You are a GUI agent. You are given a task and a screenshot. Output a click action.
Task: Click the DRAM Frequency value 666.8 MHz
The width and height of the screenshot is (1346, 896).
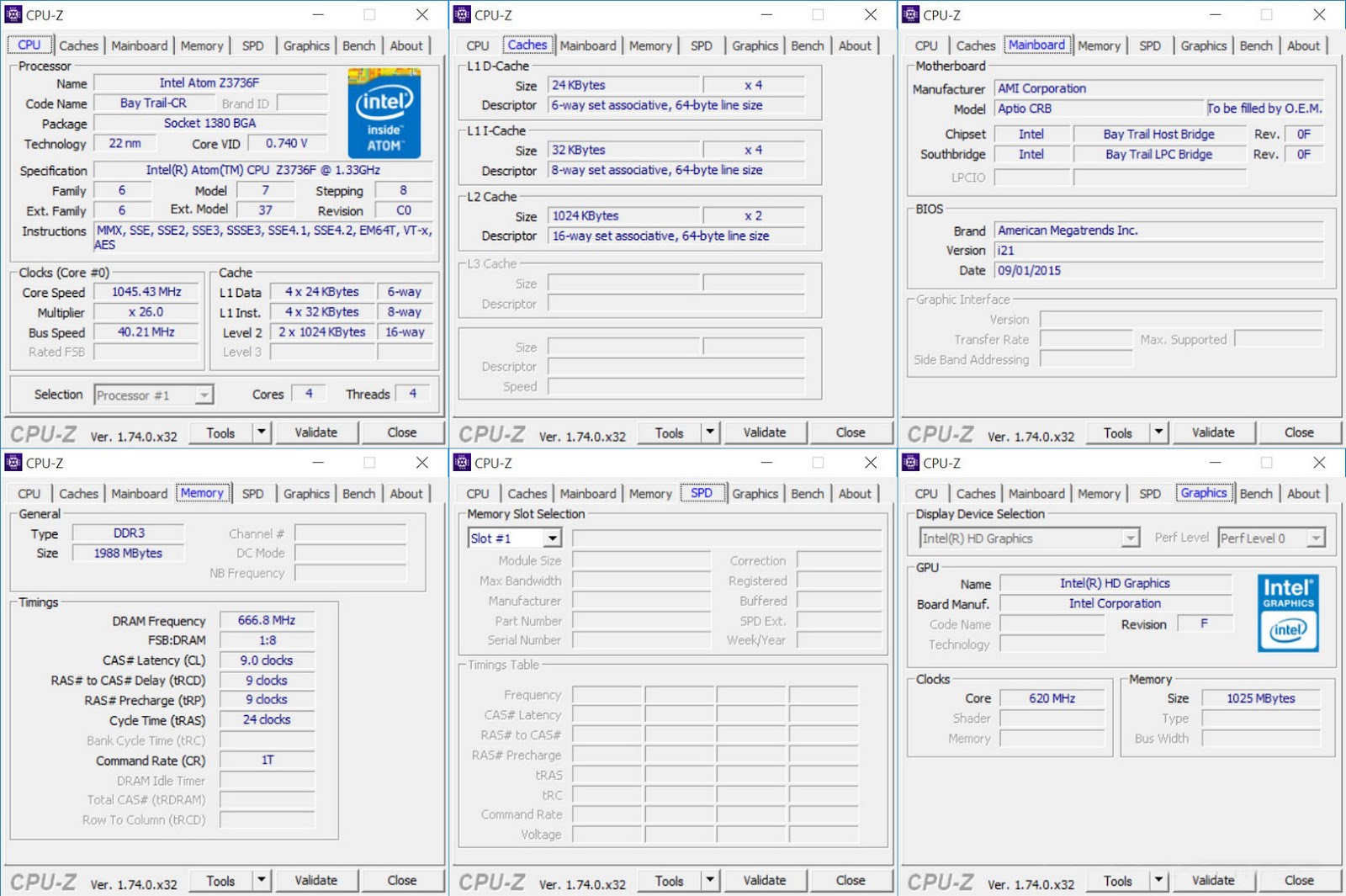267,620
